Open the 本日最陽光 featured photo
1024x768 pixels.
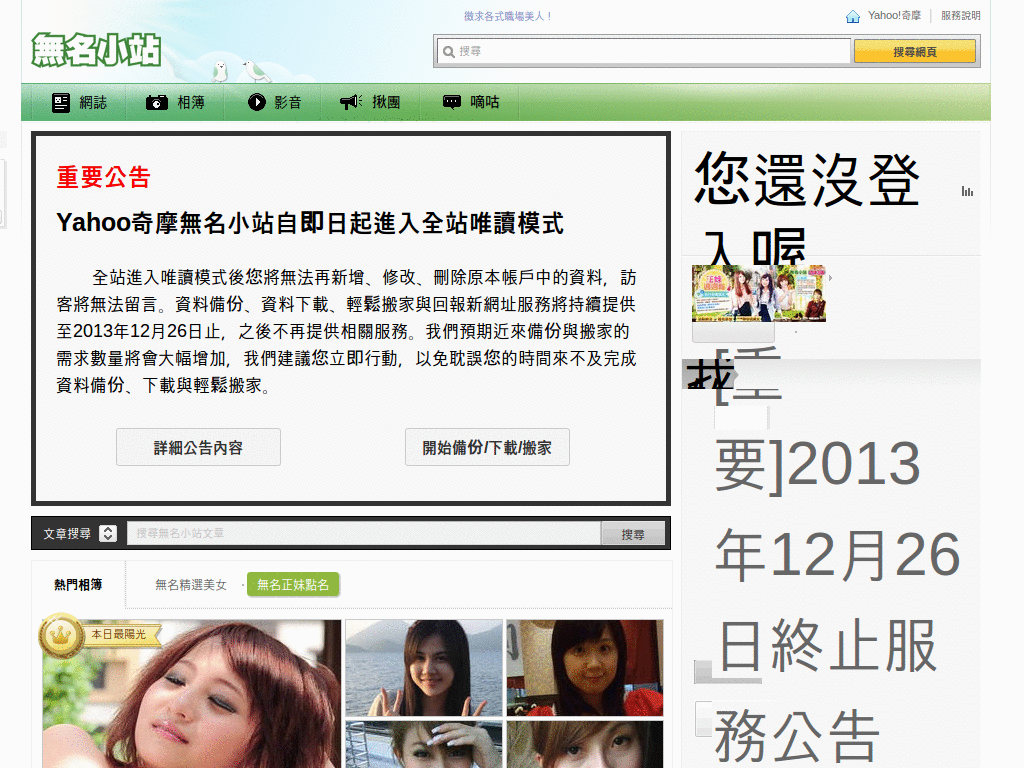coord(191,694)
